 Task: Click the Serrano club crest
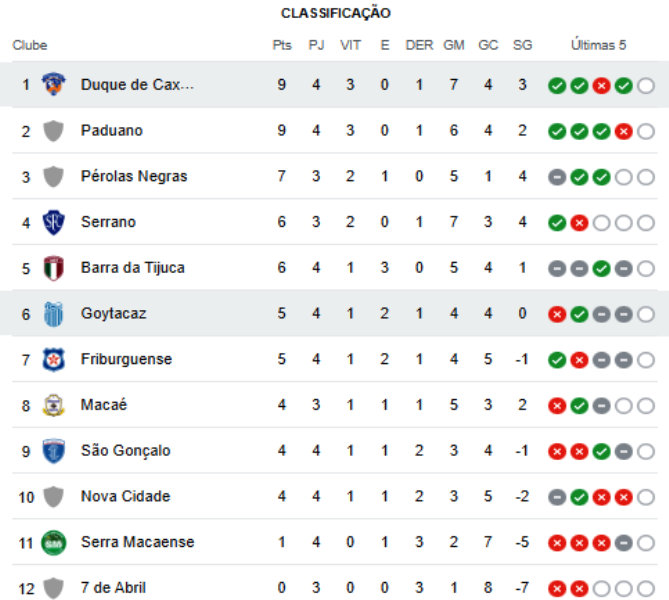53,222
